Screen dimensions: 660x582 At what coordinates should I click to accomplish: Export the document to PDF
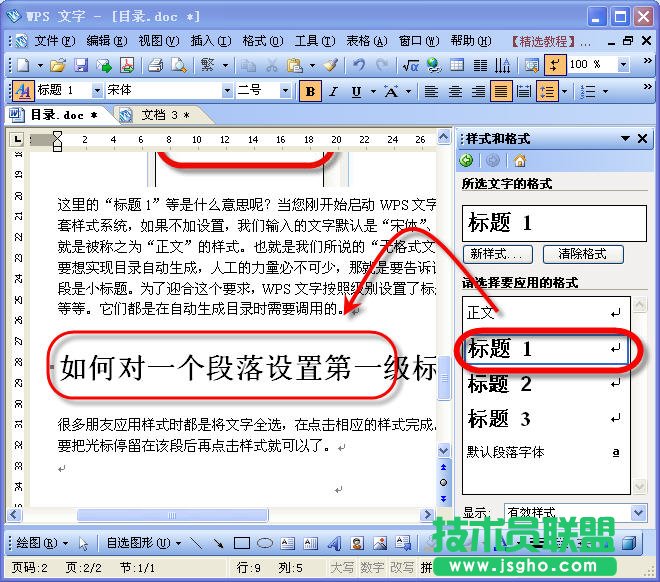coord(127,65)
